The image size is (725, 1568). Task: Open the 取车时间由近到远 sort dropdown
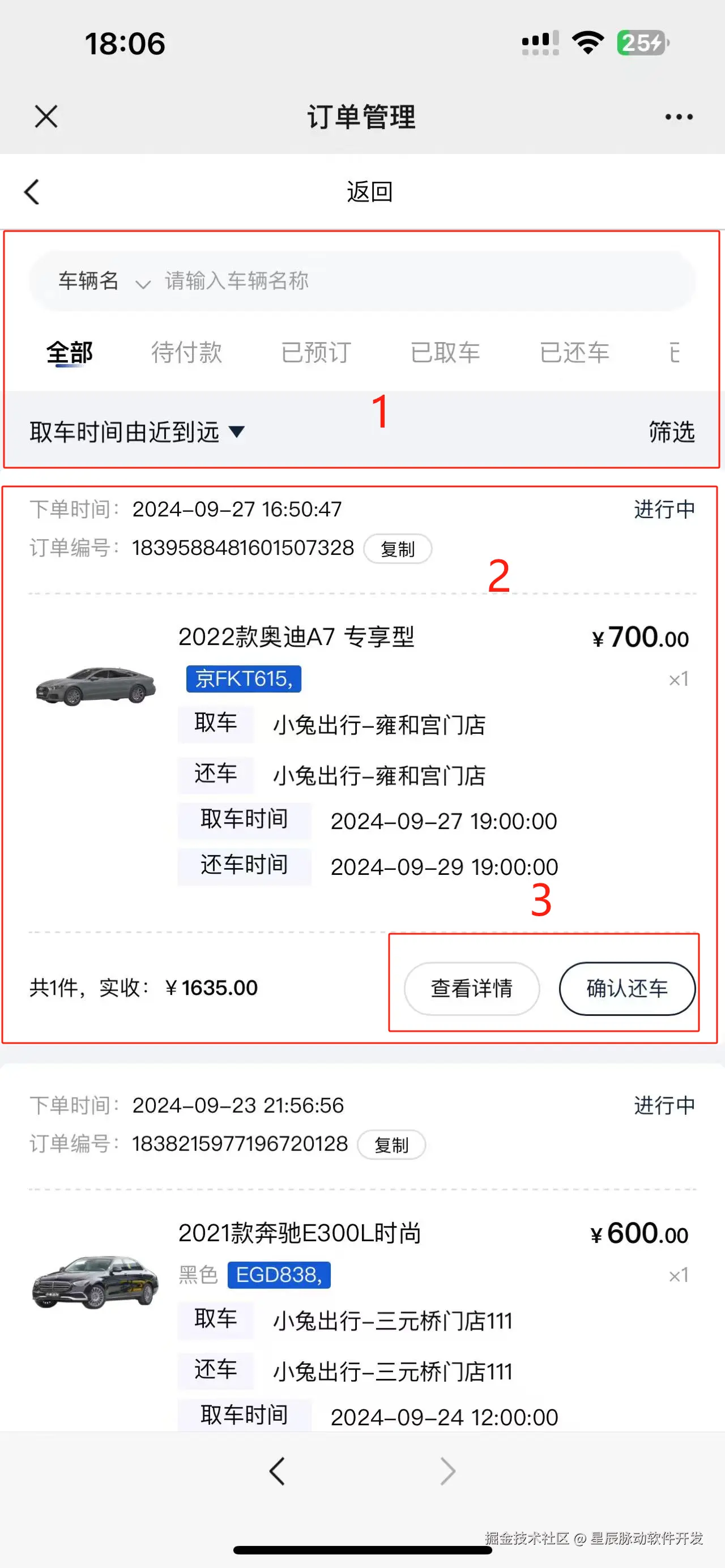pos(137,431)
